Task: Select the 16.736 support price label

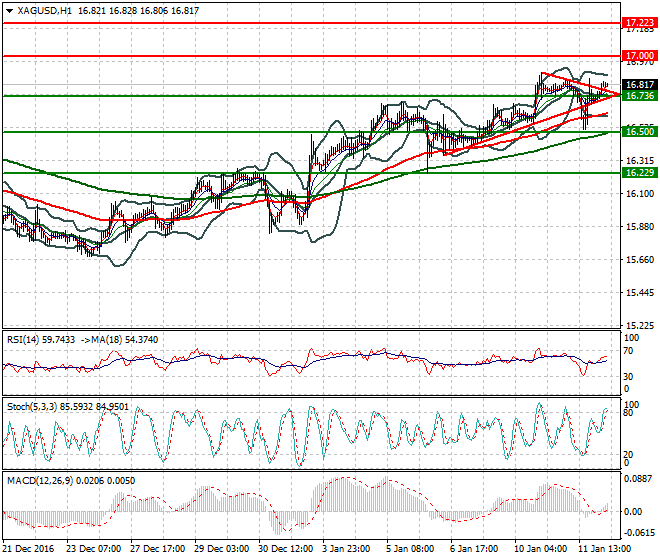Action: 640,96
